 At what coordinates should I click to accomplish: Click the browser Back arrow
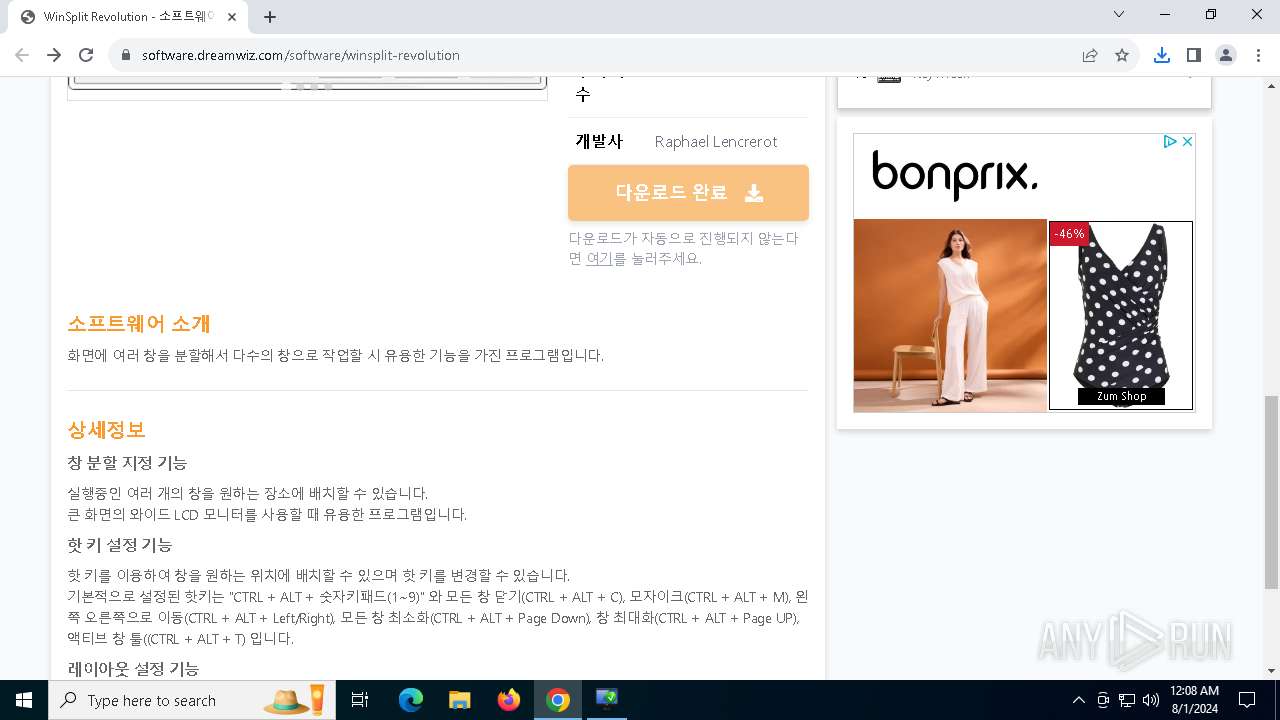(22, 55)
